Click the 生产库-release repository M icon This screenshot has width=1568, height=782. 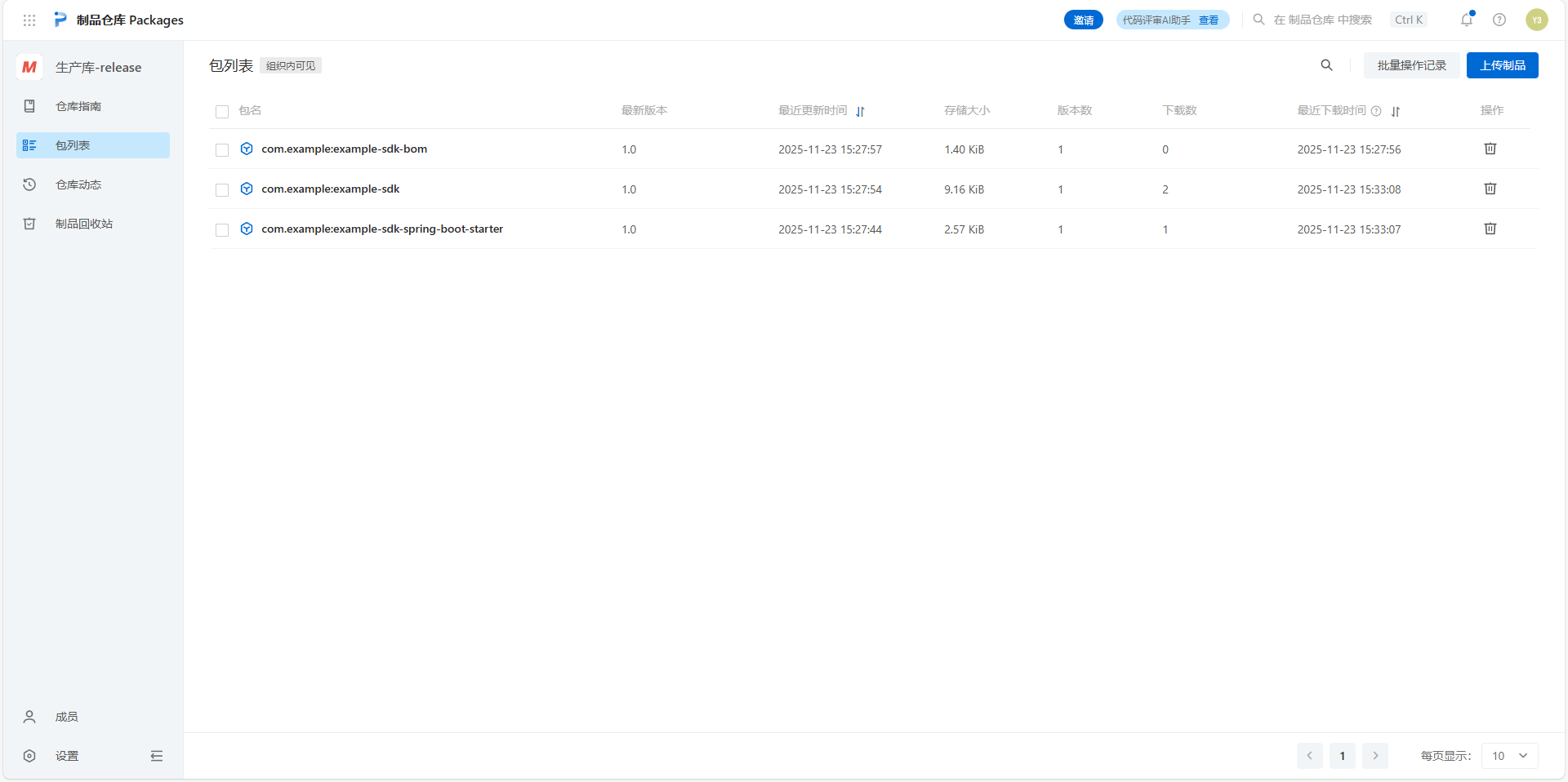coord(29,67)
